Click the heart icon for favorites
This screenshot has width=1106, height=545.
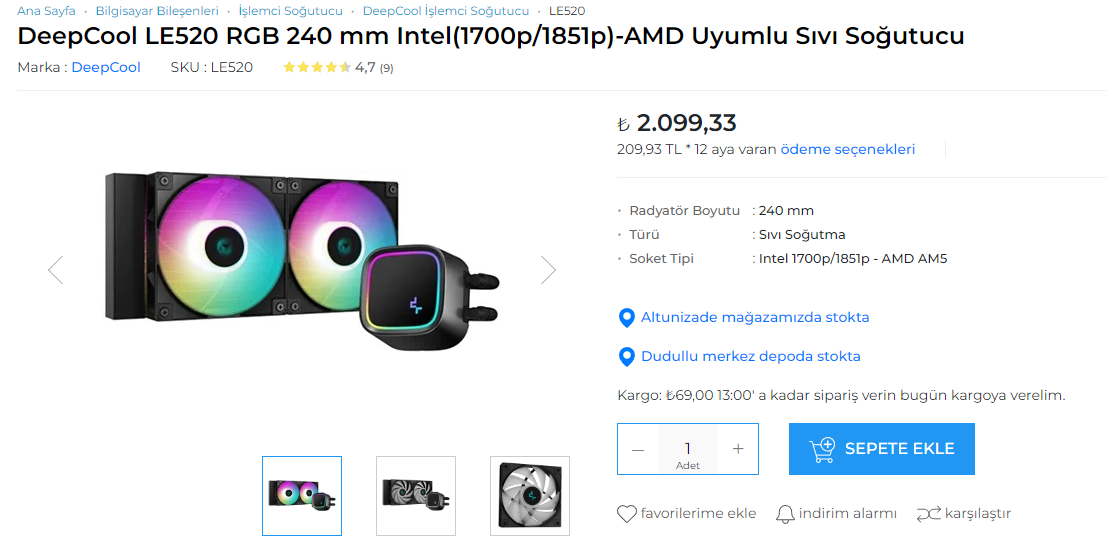click(x=627, y=514)
